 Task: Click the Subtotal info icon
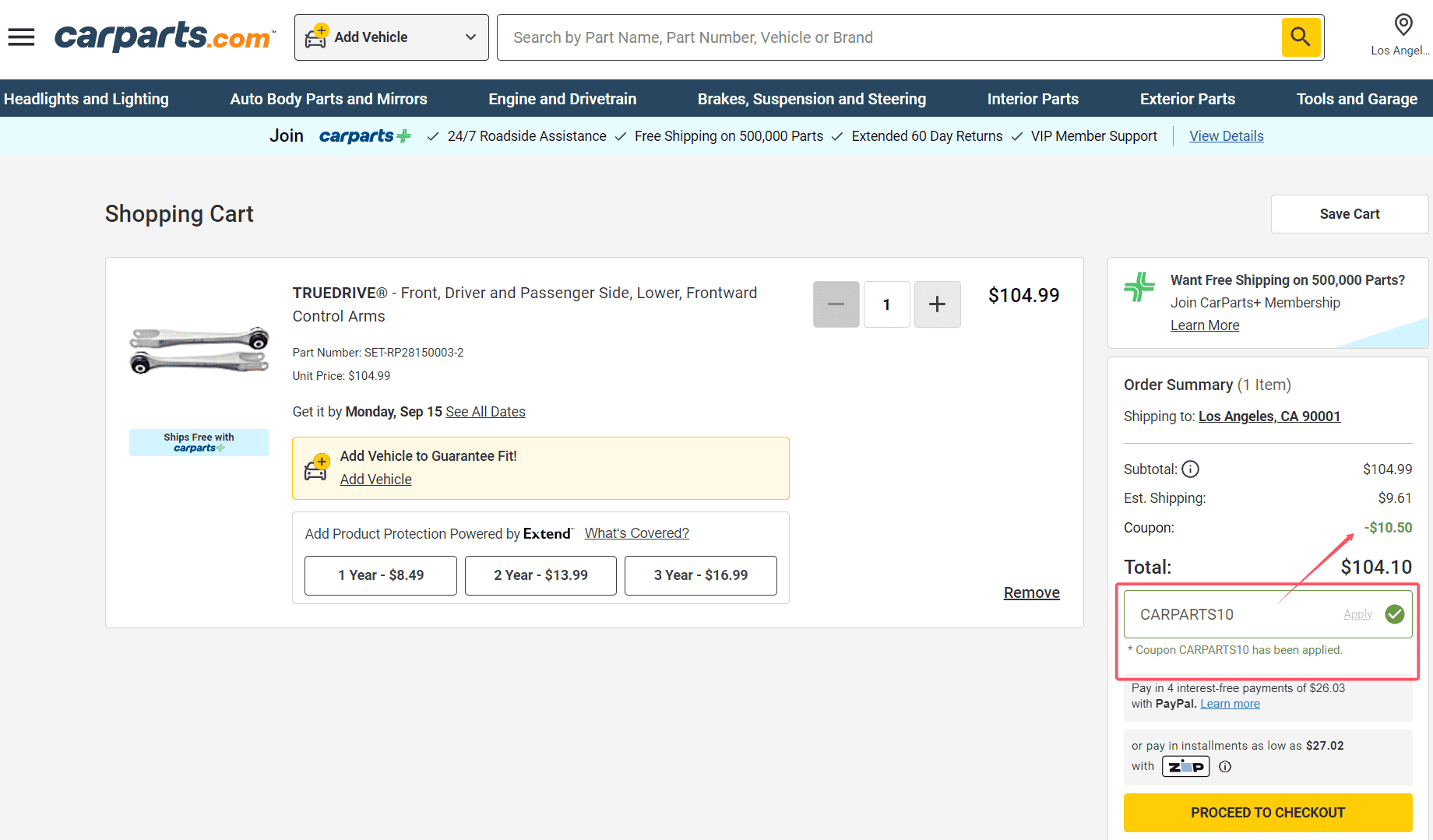coord(1190,469)
